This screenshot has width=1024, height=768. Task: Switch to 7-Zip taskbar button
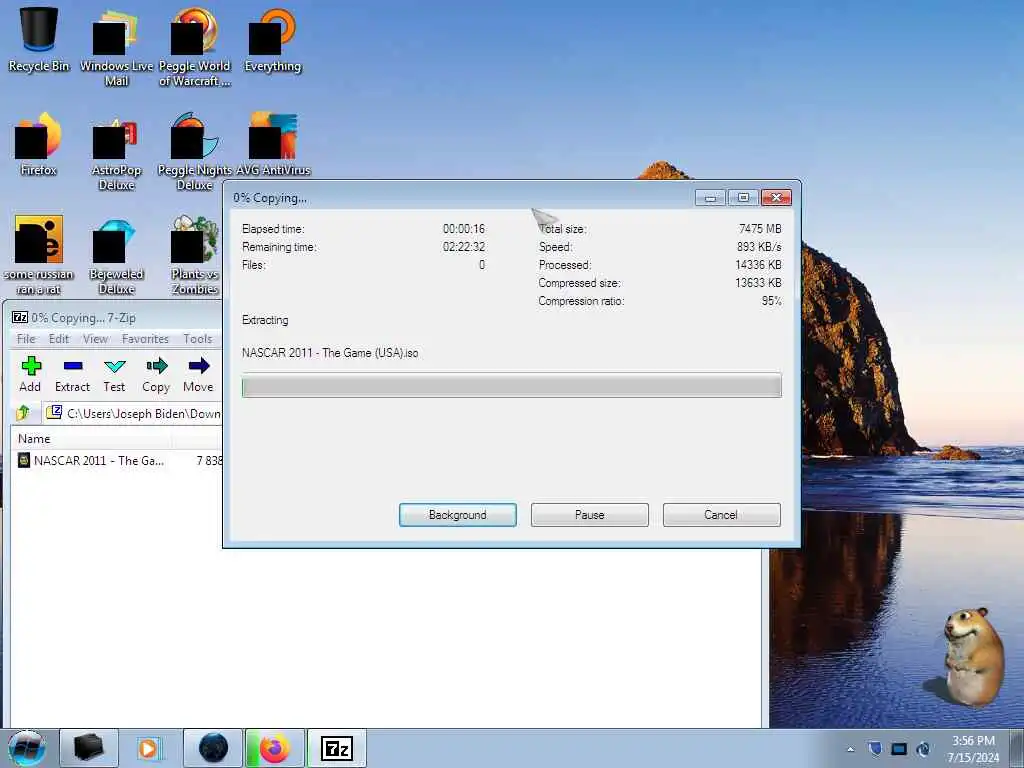337,748
